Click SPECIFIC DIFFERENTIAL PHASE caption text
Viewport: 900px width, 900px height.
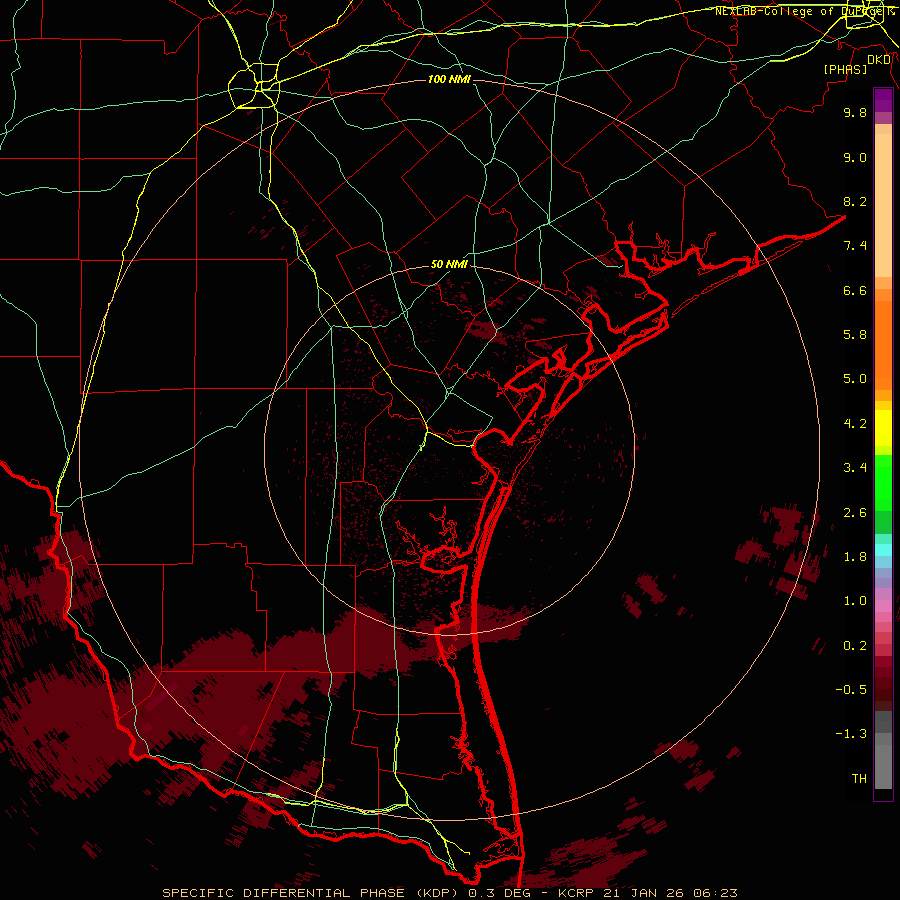tap(284, 893)
